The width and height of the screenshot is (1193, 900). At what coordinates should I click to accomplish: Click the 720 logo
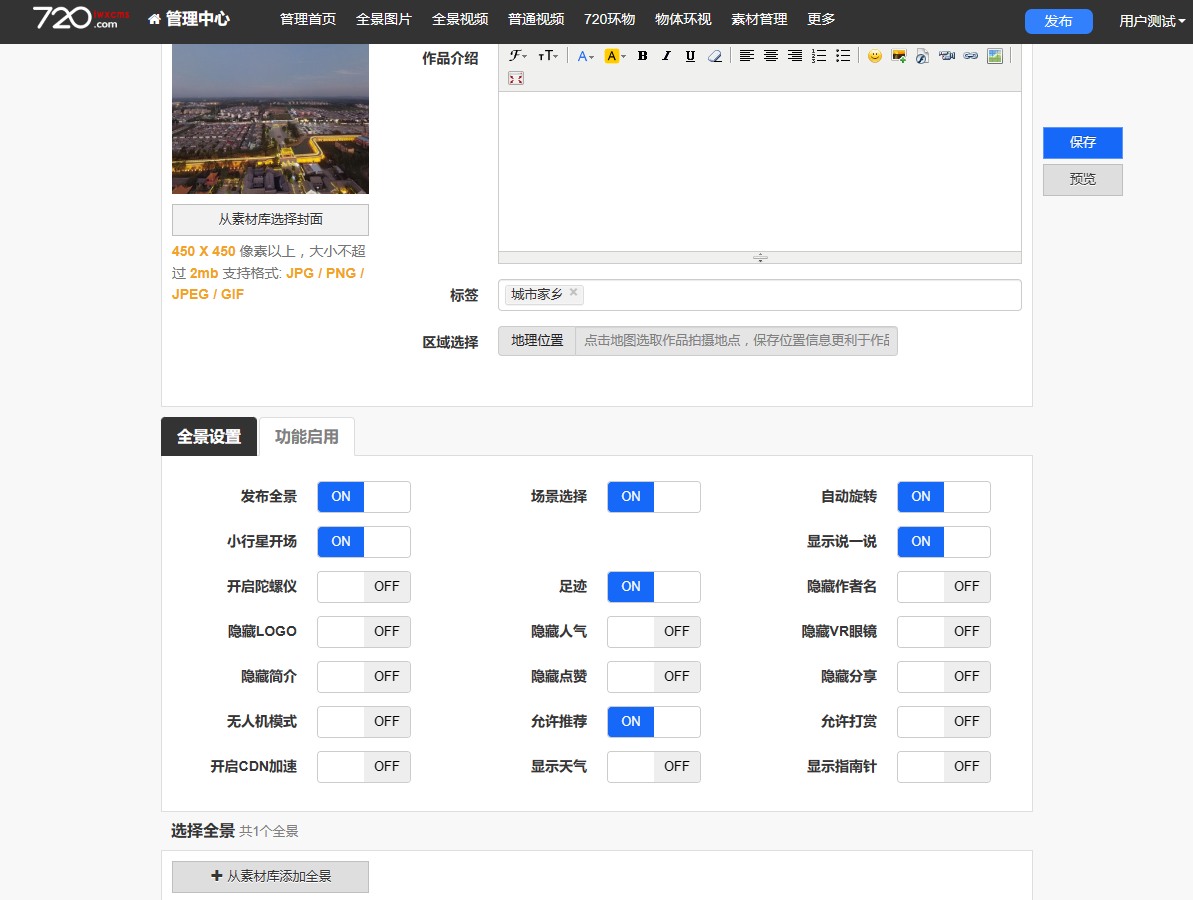click(81, 17)
